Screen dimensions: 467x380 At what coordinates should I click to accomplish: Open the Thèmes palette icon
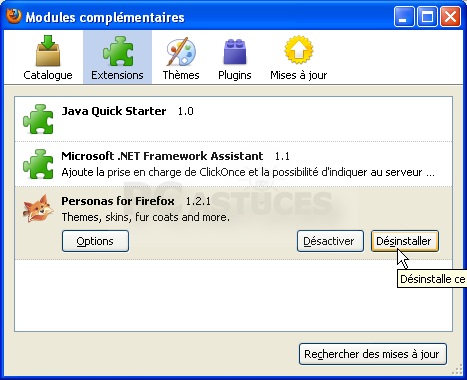point(181,51)
